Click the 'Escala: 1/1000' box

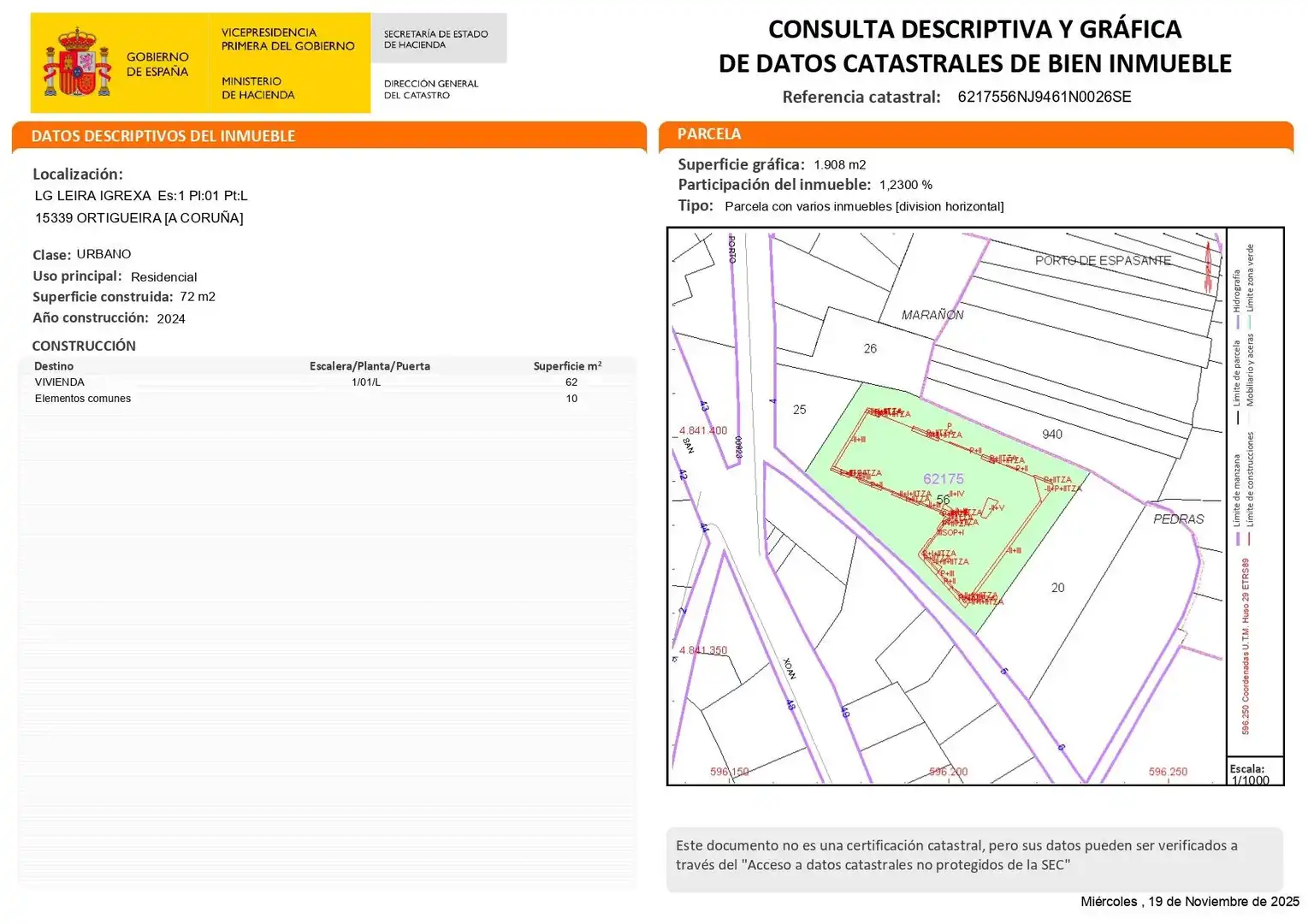click(x=1255, y=772)
